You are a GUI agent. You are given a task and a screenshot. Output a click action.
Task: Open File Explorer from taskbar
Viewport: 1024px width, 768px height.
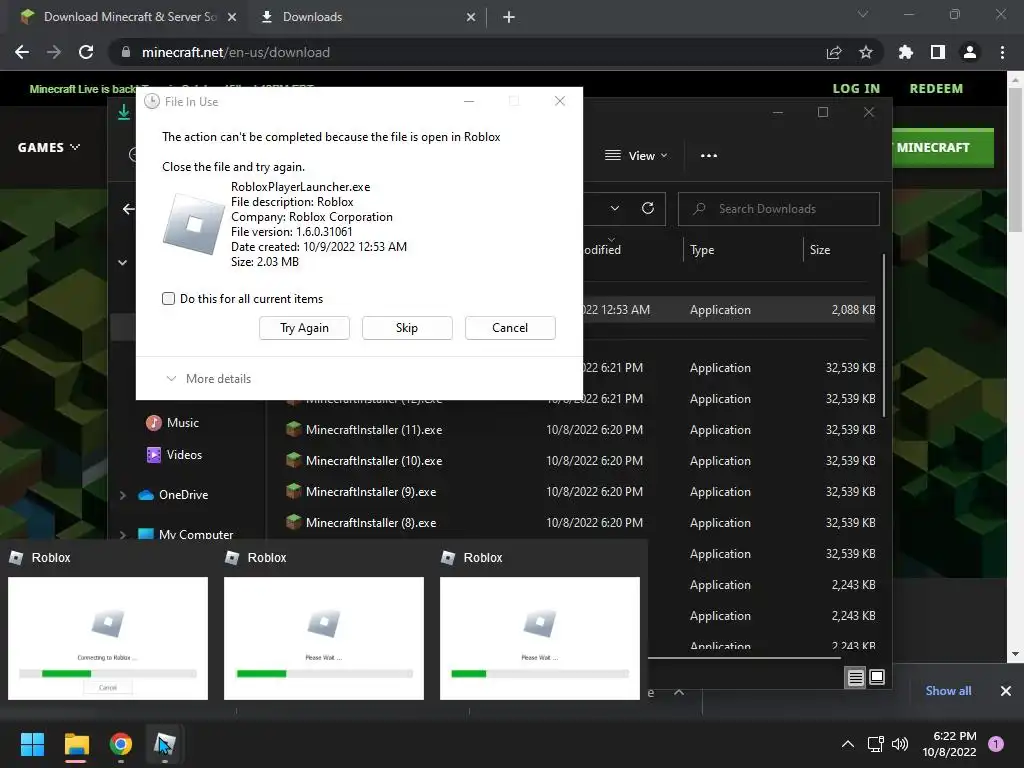(x=76, y=744)
